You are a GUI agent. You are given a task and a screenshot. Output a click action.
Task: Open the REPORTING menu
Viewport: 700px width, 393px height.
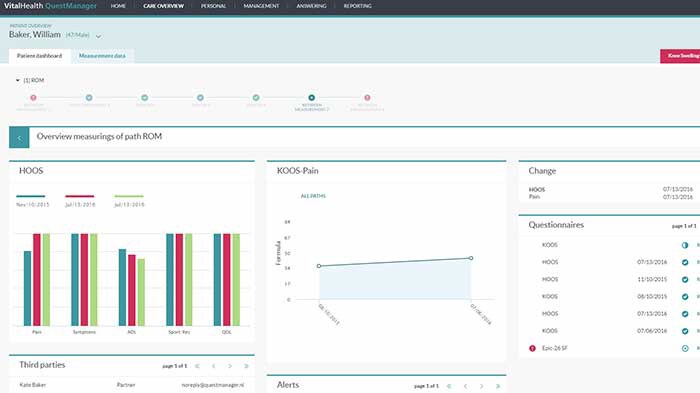pyautogui.click(x=358, y=6)
